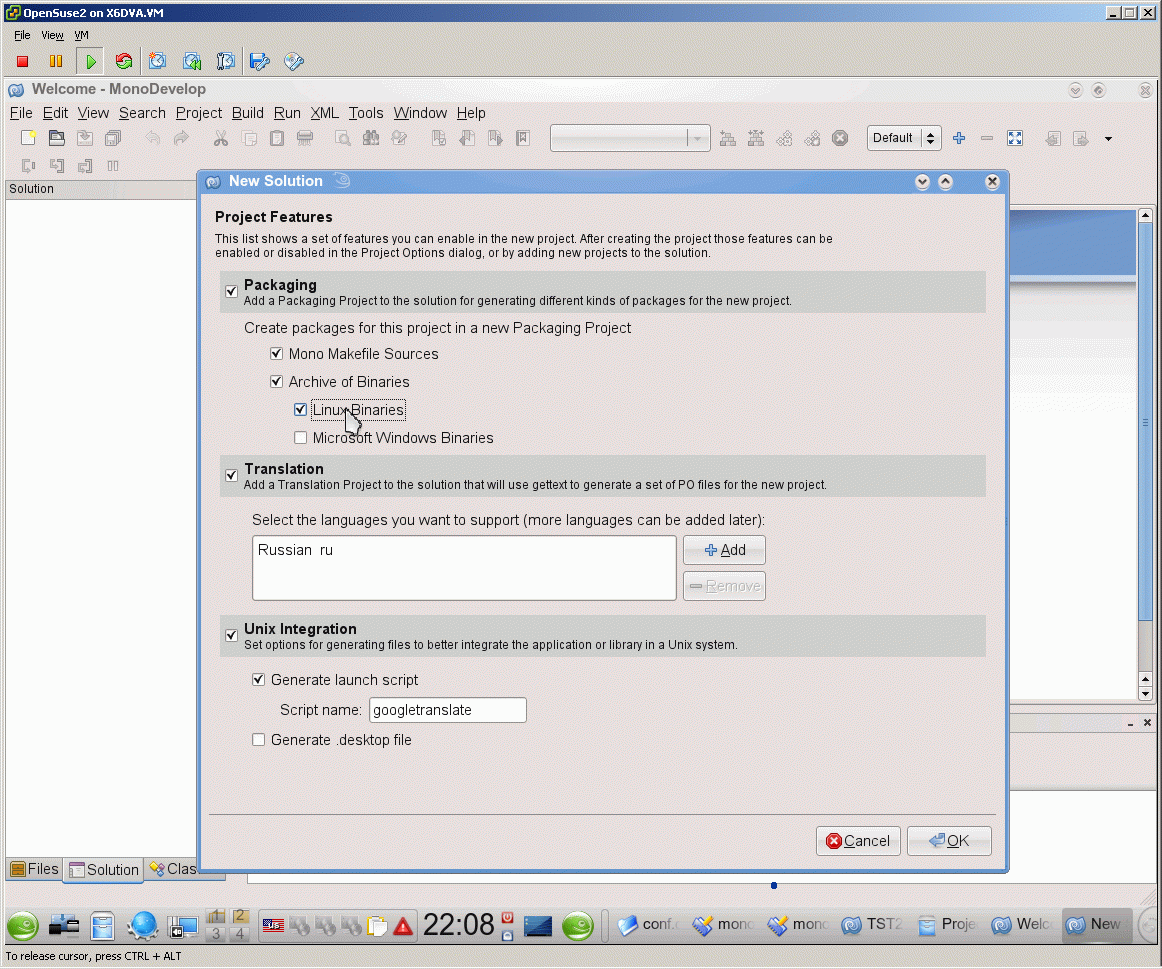Switch to TST2 taskbar window

point(873,925)
